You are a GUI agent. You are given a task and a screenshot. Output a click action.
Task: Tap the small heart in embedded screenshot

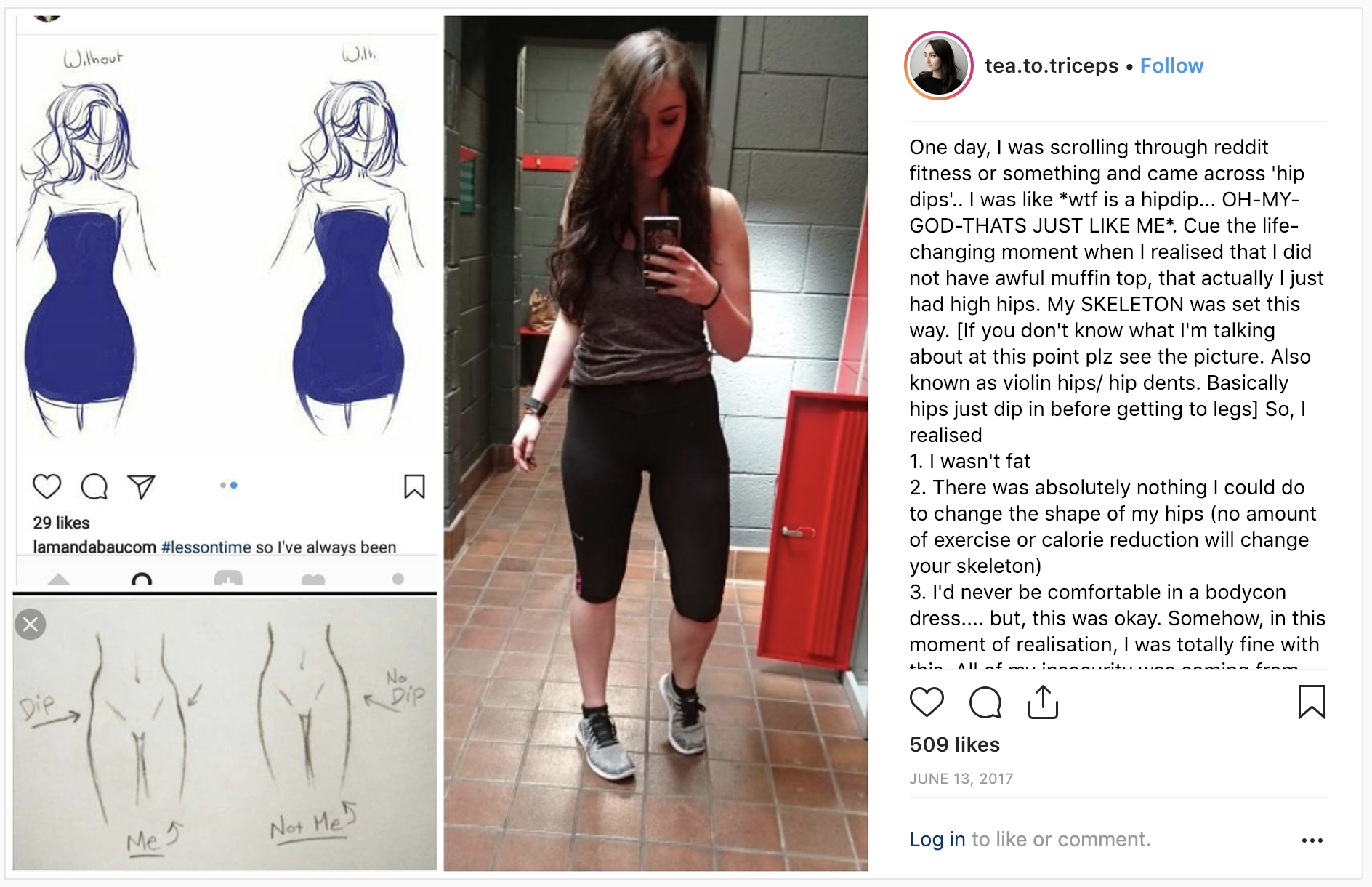[47, 486]
